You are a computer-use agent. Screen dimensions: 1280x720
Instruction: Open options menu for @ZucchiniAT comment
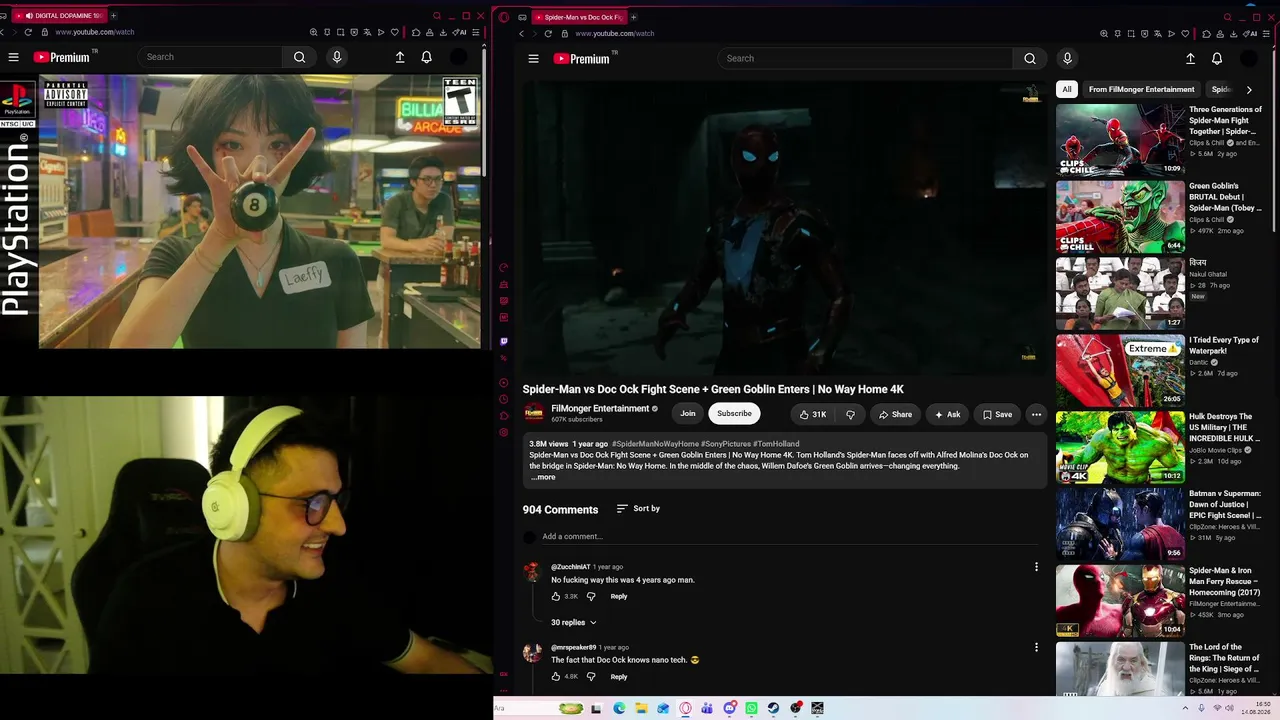pos(1036,567)
